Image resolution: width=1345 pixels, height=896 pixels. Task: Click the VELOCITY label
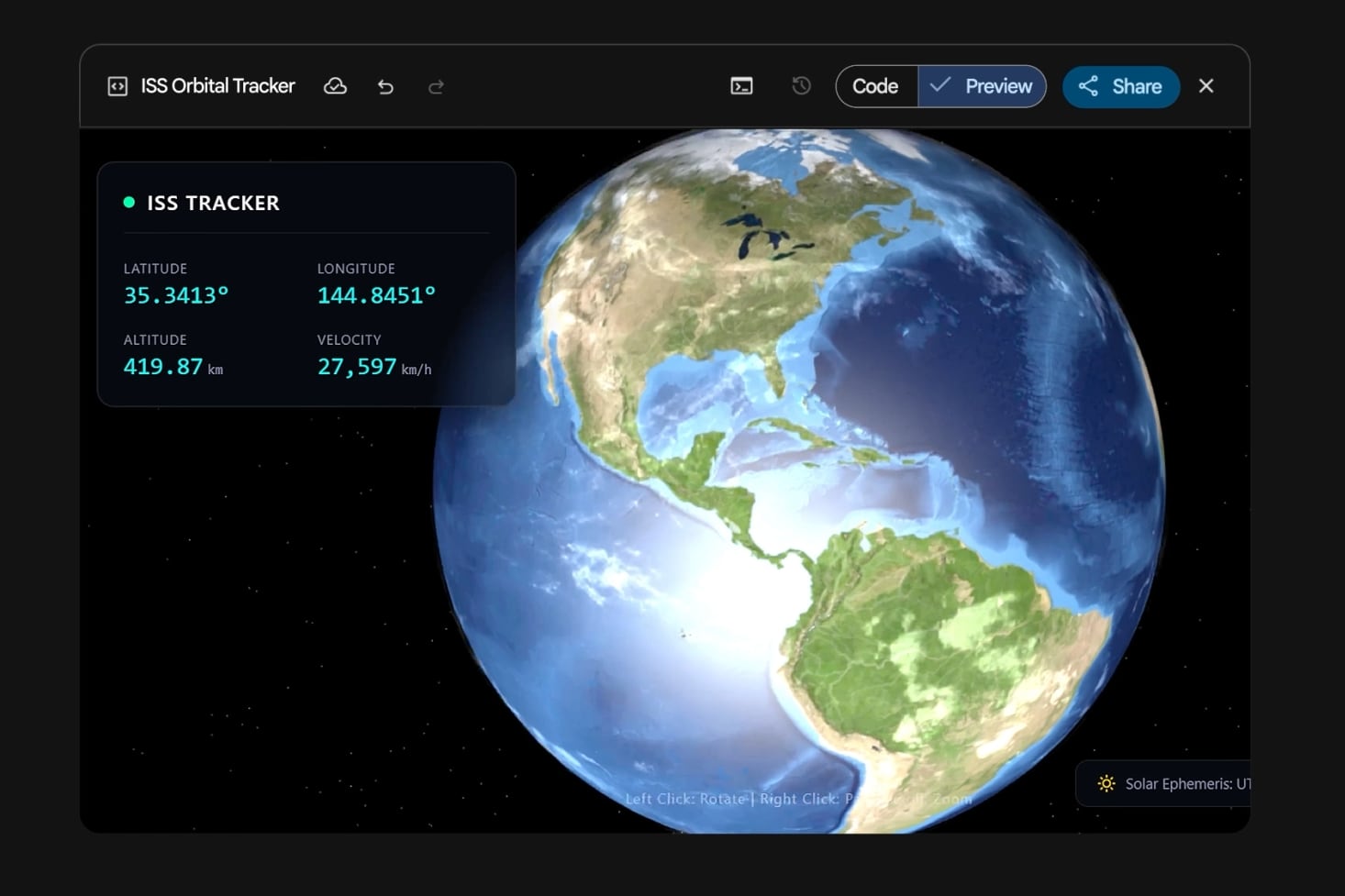[x=349, y=339]
